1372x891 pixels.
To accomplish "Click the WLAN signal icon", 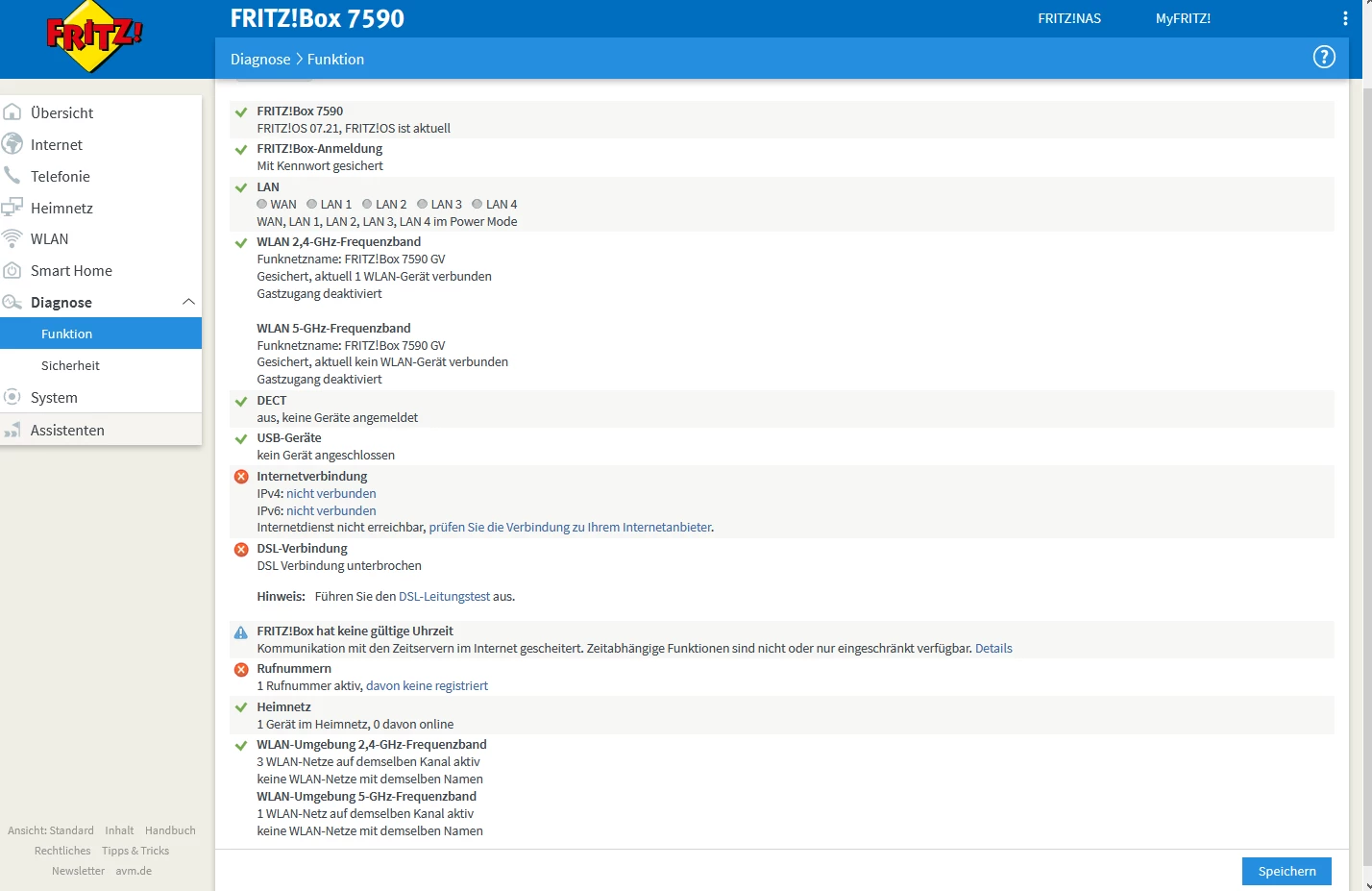I will click(x=12, y=238).
